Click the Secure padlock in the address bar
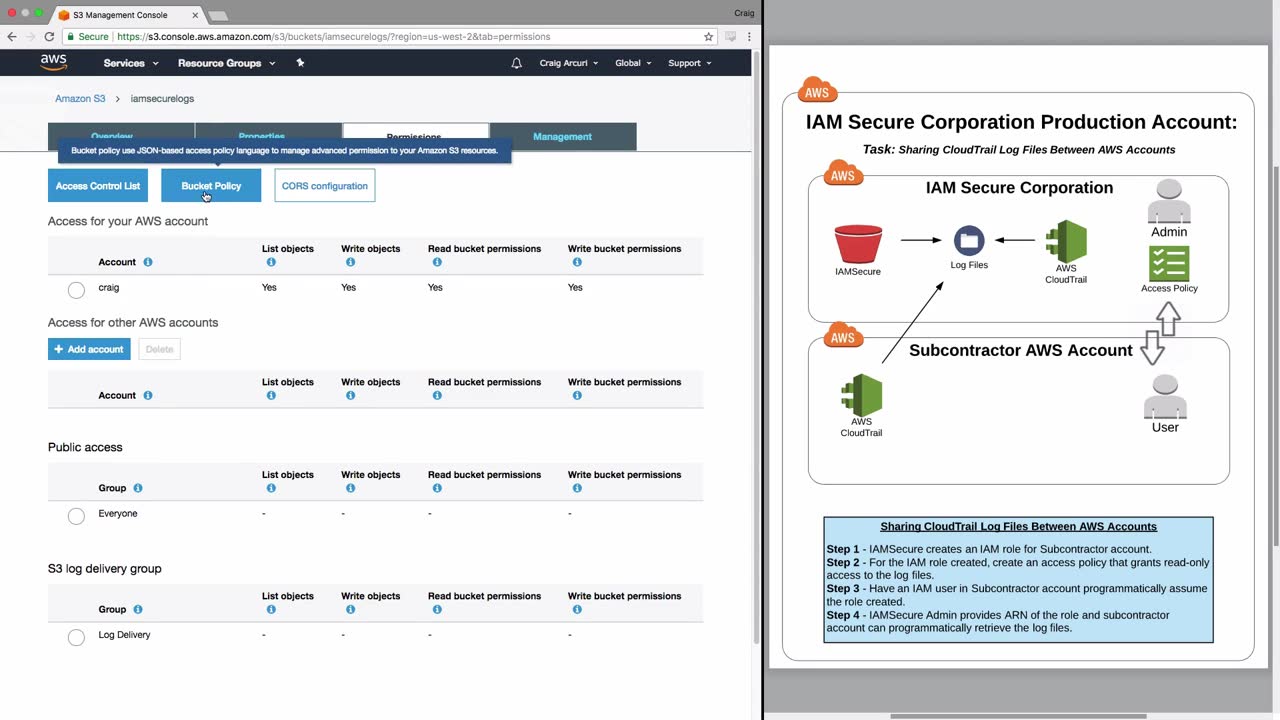Viewport: 1280px width, 720px height. click(71, 36)
